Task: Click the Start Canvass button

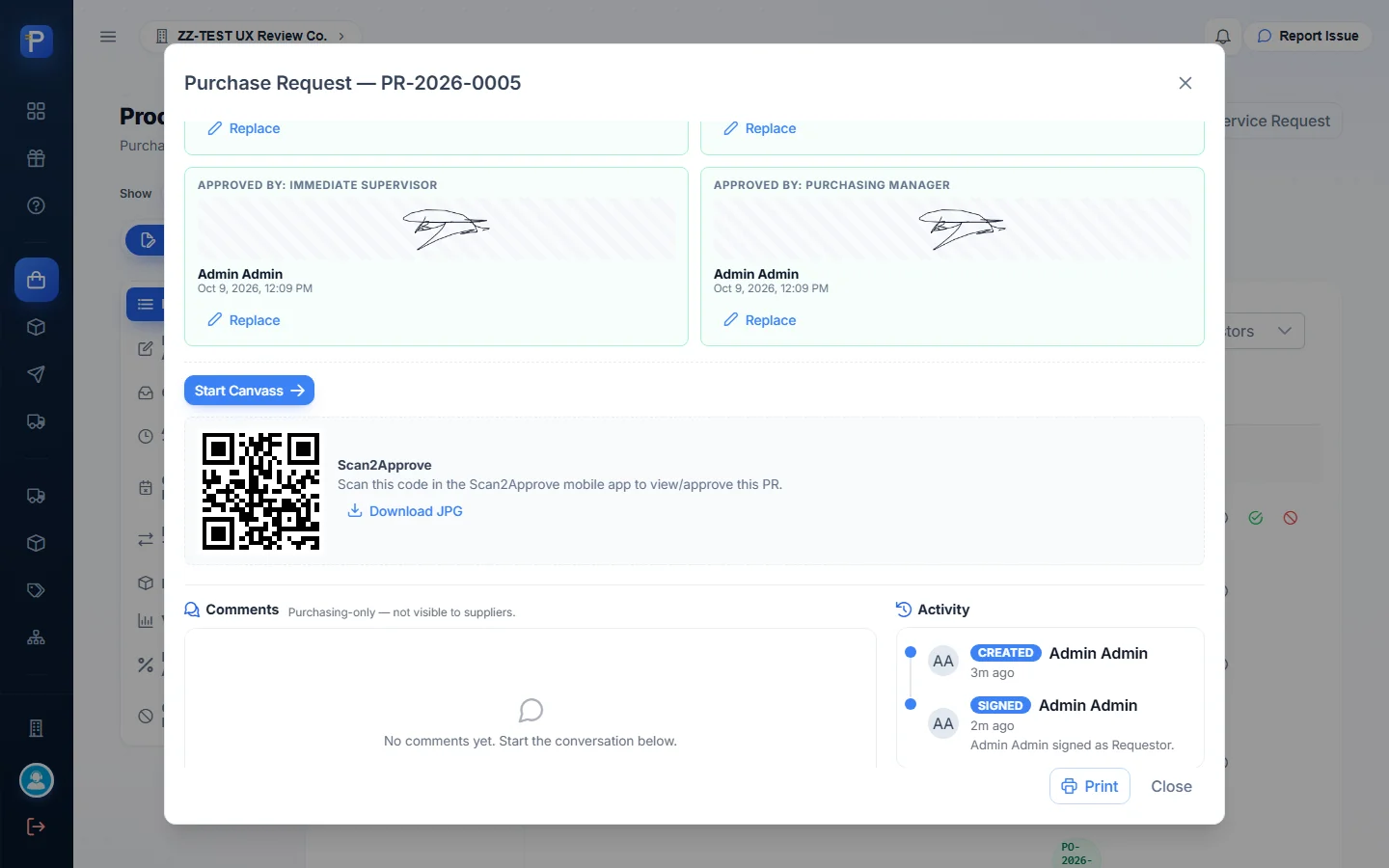Action: coord(249,391)
